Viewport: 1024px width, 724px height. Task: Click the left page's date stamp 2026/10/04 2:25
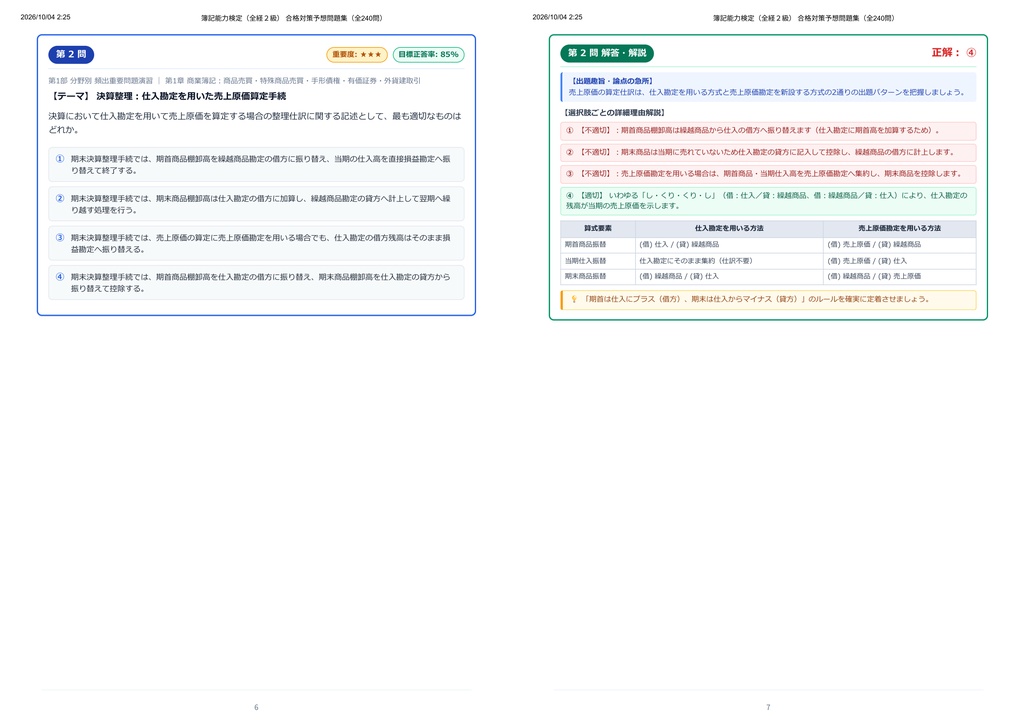coord(45,17)
